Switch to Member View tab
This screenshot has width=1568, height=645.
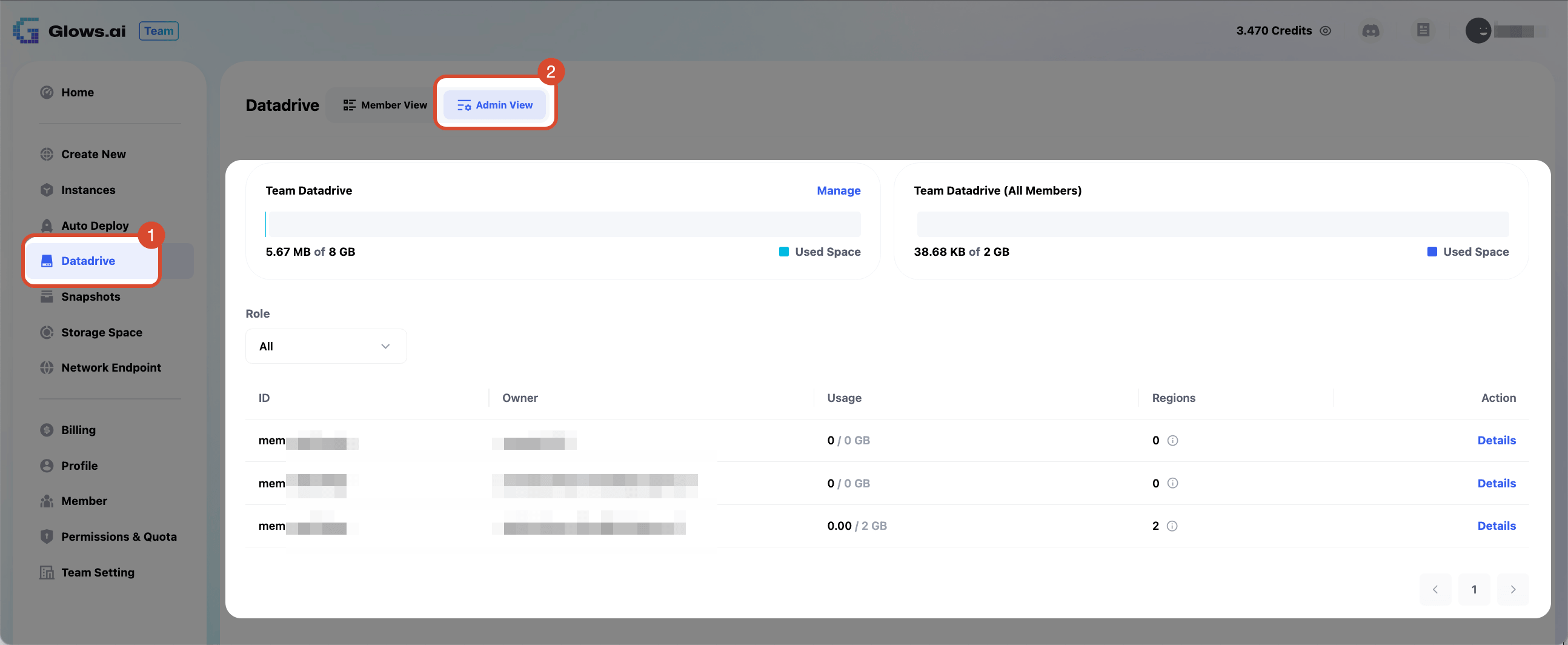click(x=385, y=105)
